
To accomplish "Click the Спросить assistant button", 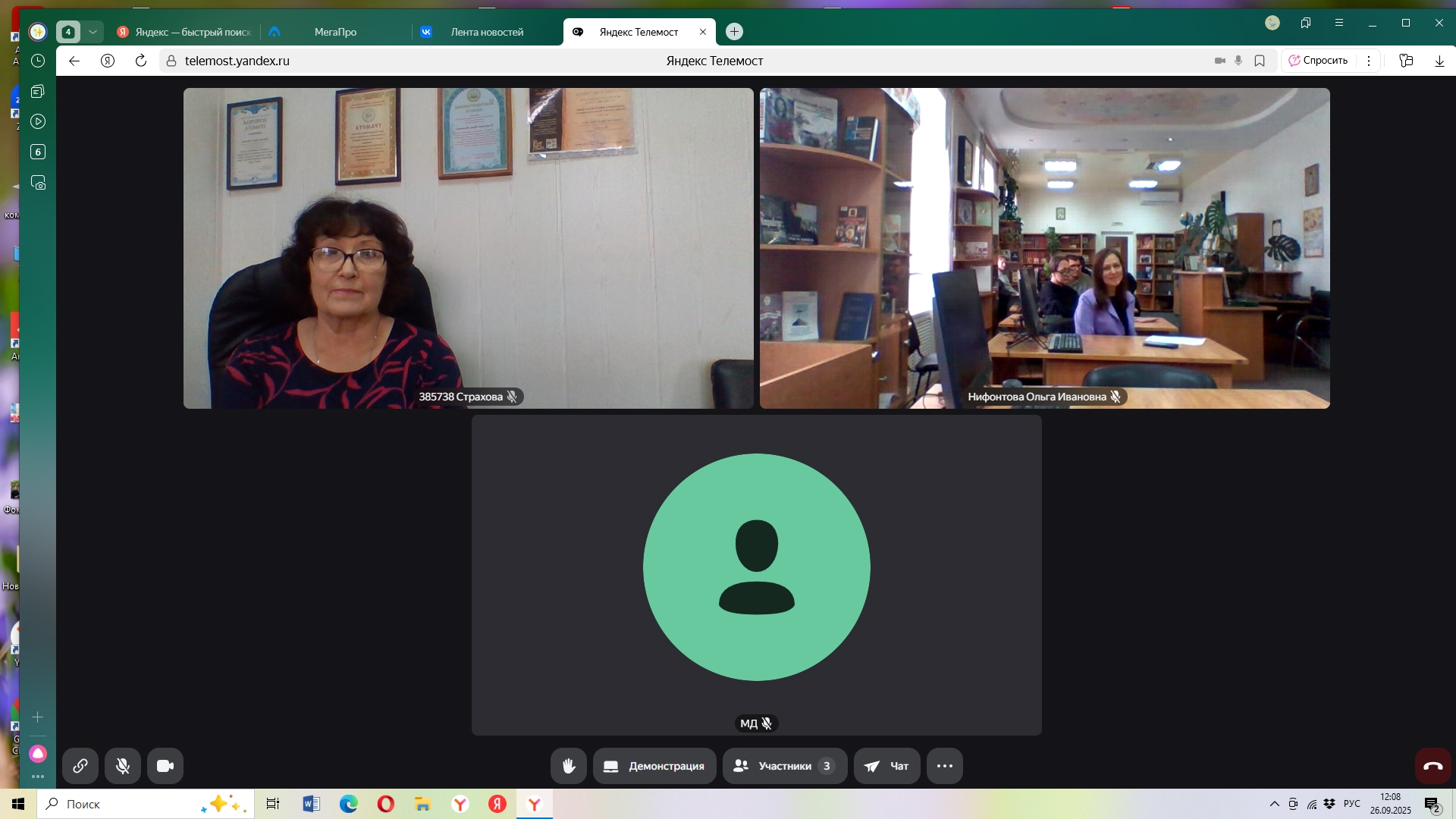I will tap(1319, 61).
